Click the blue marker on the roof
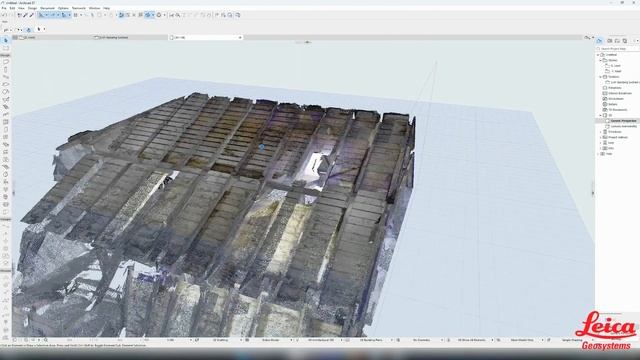 pyautogui.click(x=262, y=147)
